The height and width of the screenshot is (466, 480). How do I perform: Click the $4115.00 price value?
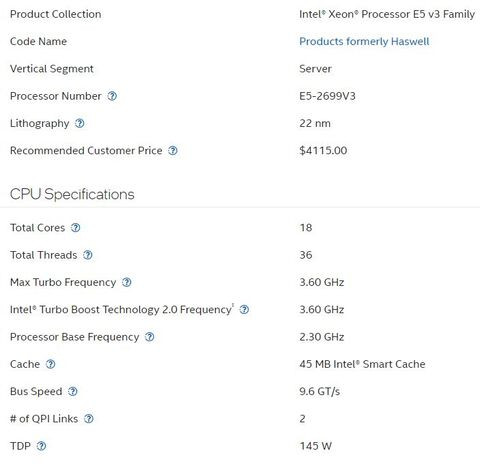(323, 151)
